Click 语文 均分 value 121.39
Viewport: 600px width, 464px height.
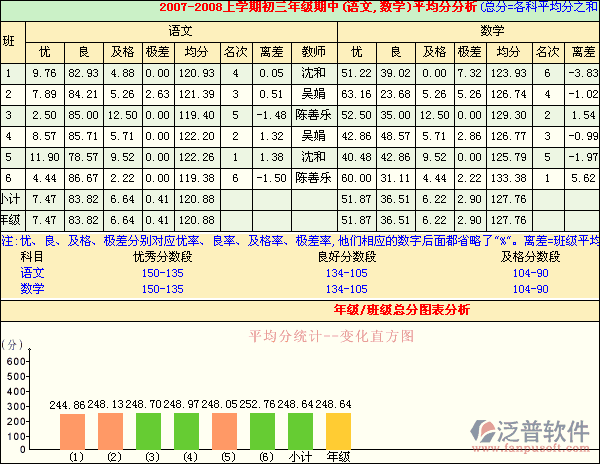pyautogui.click(x=197, y=94)
